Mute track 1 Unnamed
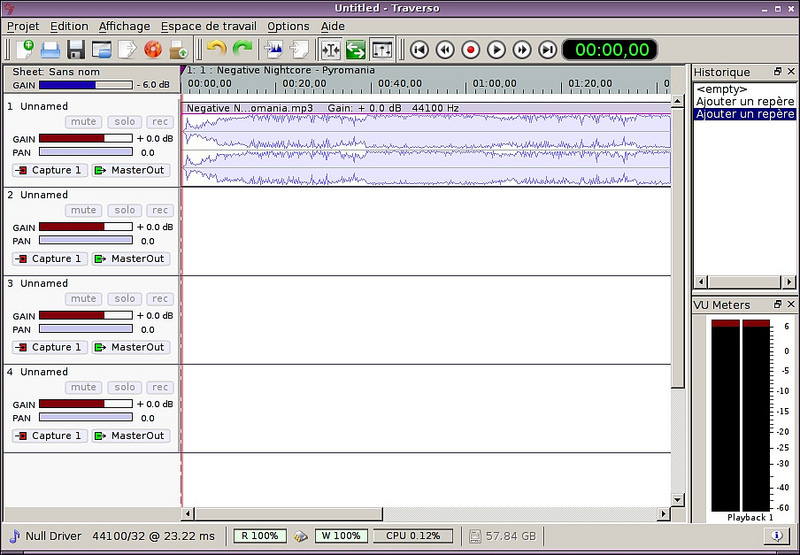This screenshot has height=555, width=800. click(x=83, y=122)
